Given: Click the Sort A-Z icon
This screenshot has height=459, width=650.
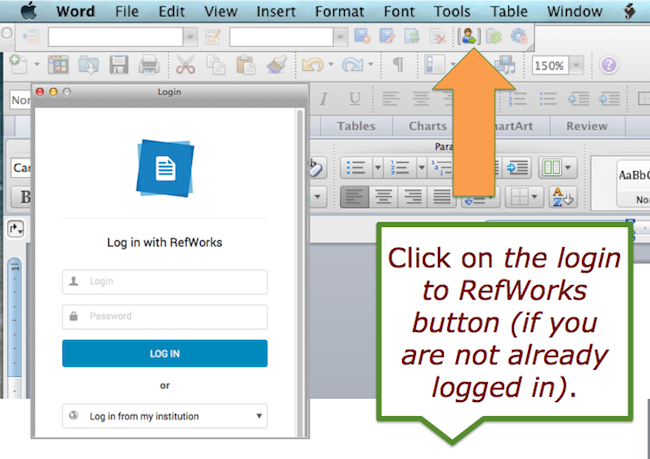Looking at the screenshot, I should pos(562,197).
